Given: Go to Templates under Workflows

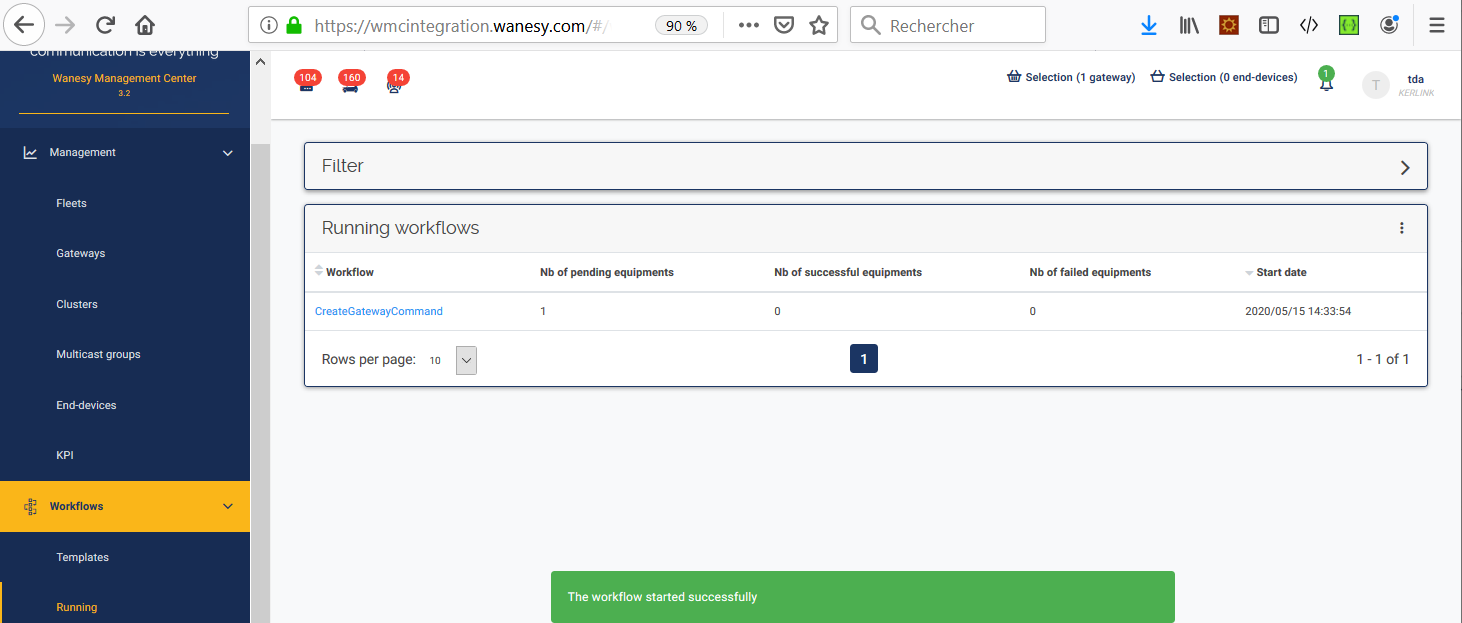Looking at the screenshot, I should point(83,557).
